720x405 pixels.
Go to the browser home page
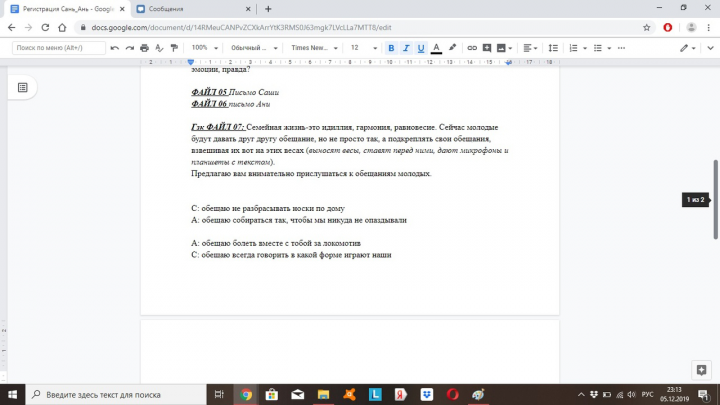pos(62,28)
